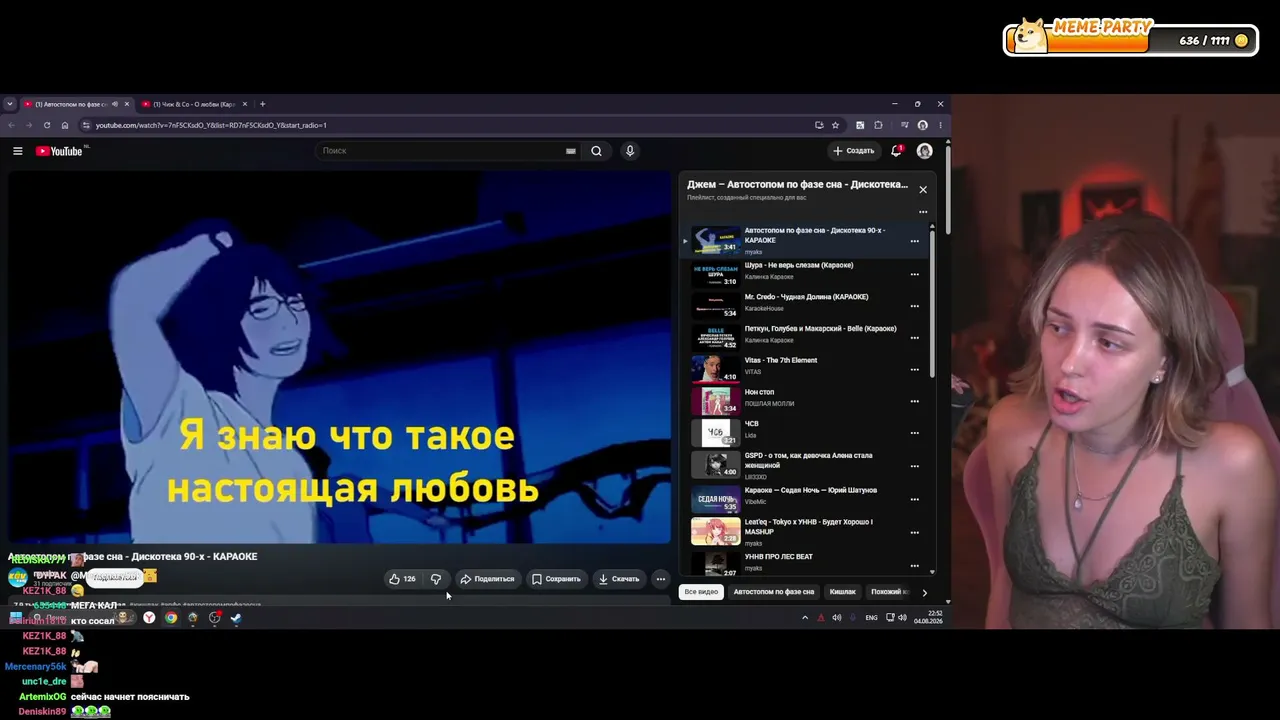Viewport: 1280px width, 720px height.
Task: Open clock and date in taskbar
Action: point(927,618)
